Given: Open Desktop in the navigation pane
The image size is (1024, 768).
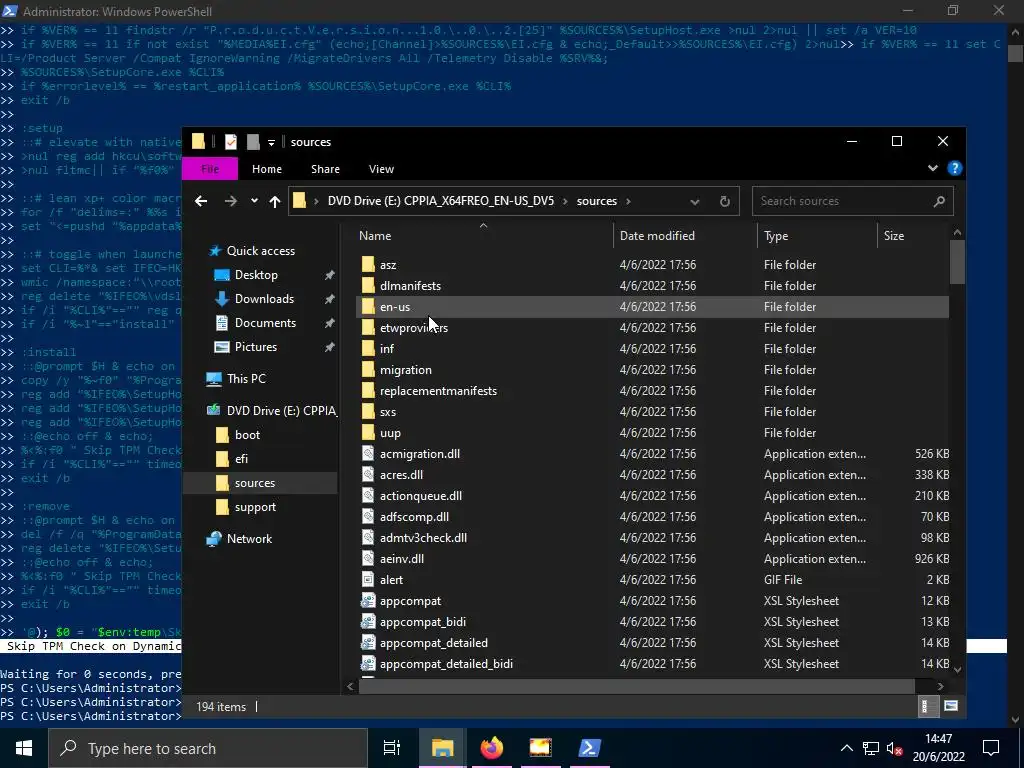Looking at the screenshot, I should pos(256,275).
